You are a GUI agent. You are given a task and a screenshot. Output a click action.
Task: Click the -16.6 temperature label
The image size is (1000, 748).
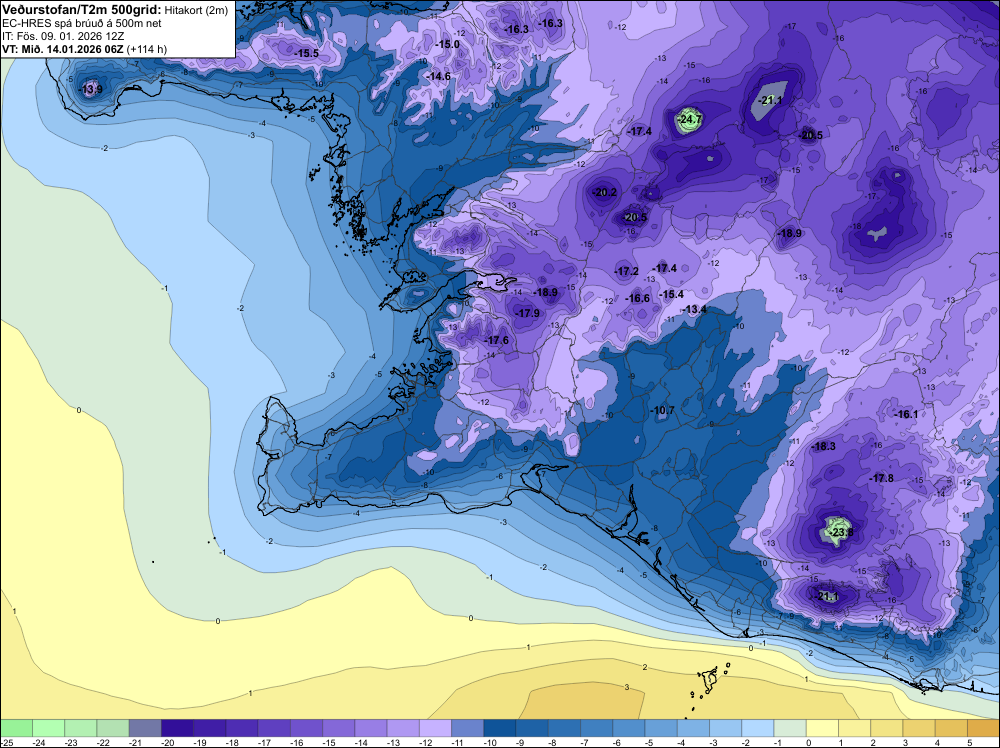(x=637, y=298)
